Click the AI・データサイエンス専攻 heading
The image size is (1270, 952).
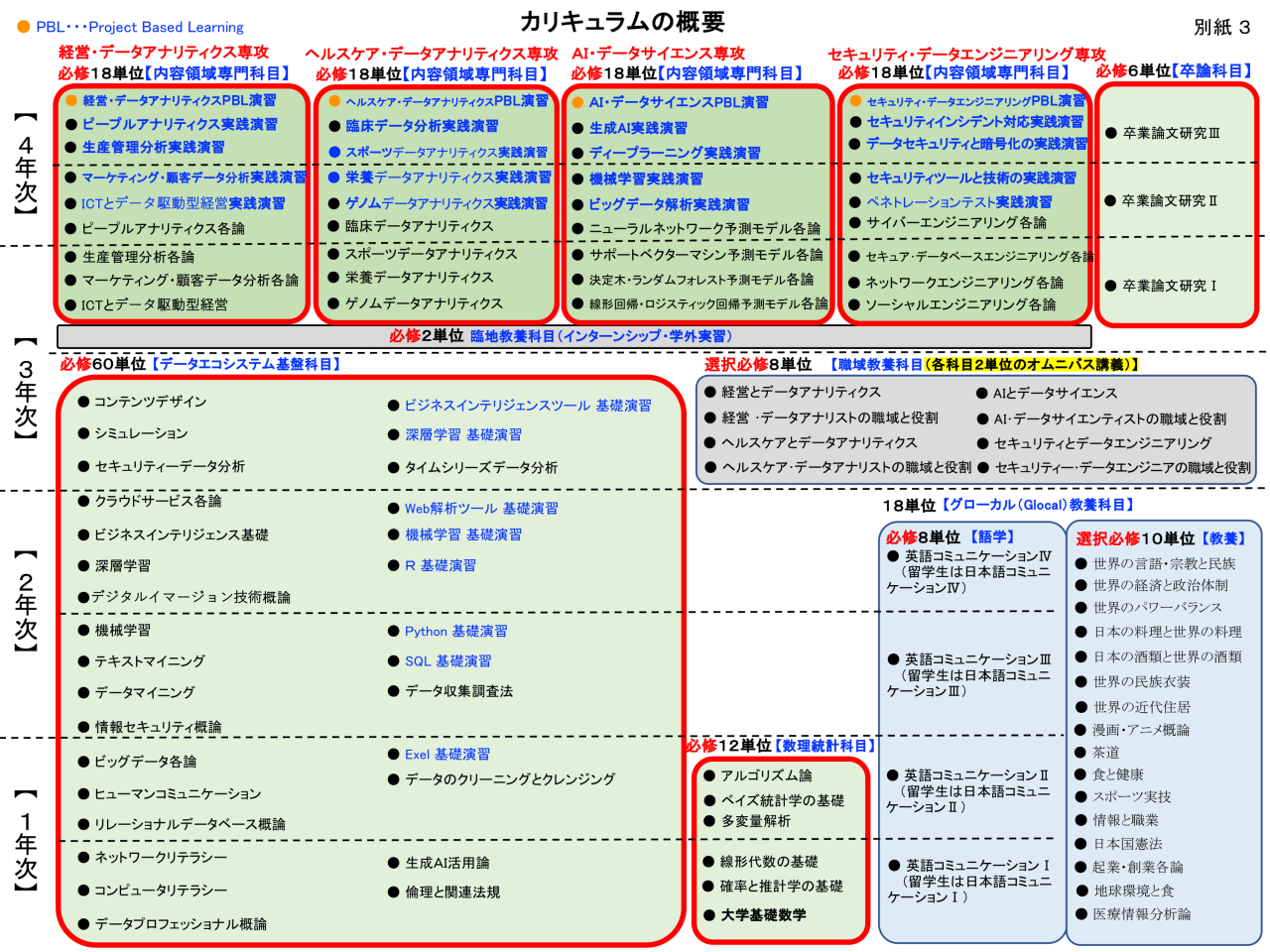pyautogui.click(x=659, y=54)
